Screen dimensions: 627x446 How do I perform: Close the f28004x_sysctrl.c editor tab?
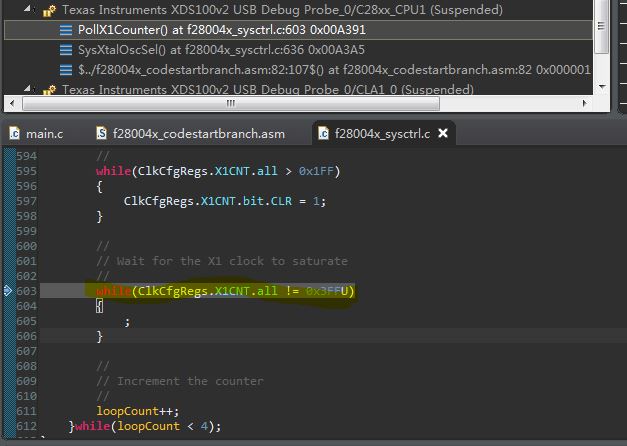click(x=443, y=133)
